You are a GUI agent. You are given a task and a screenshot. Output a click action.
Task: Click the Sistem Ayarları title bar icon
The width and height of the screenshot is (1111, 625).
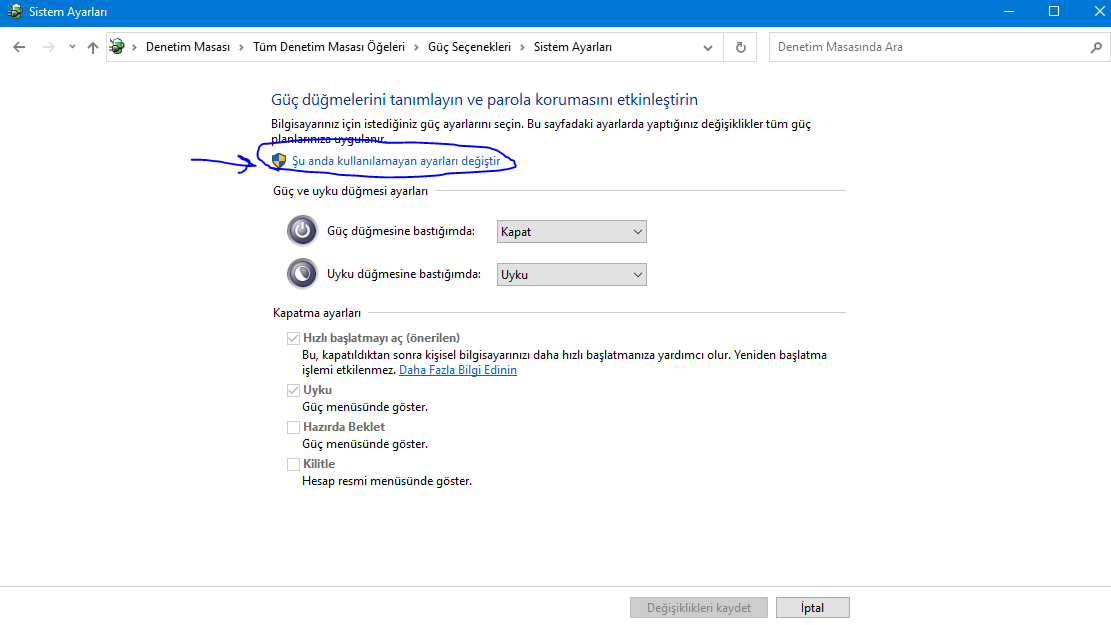pyautogui.click(x=15, y=12)
